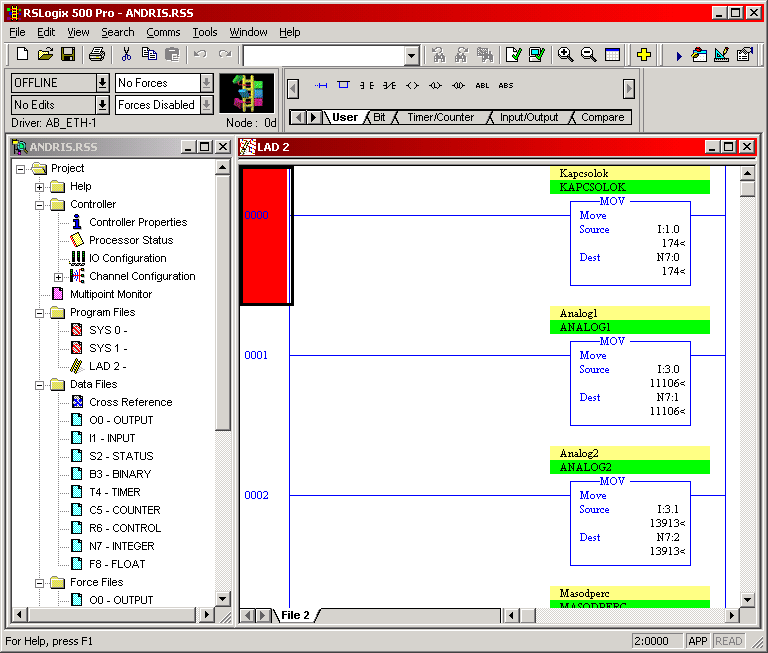This screenshot has height=653, width=768.
Task: Paste from the clipboard
Action: 172,54
